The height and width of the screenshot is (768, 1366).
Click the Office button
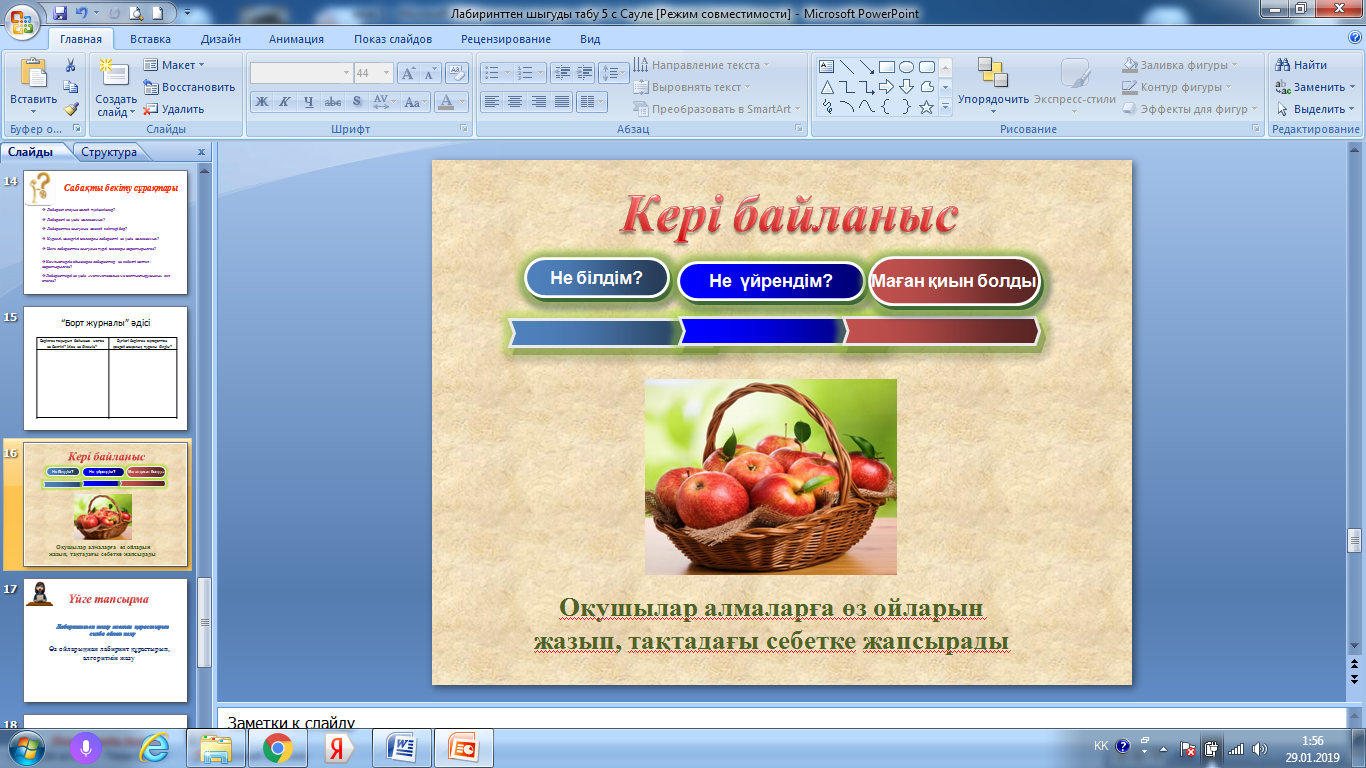(x=22, y=20)
